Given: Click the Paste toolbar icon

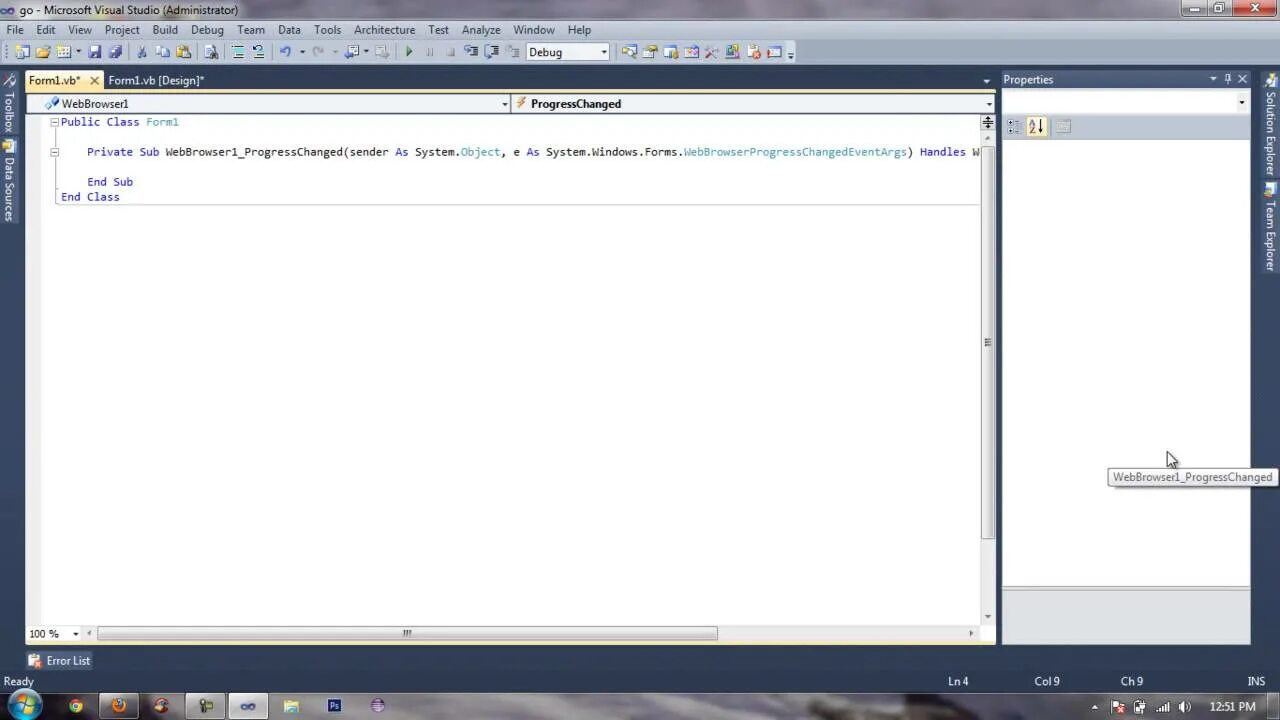Looking at the screenshot, I should (x=184, y=52).
